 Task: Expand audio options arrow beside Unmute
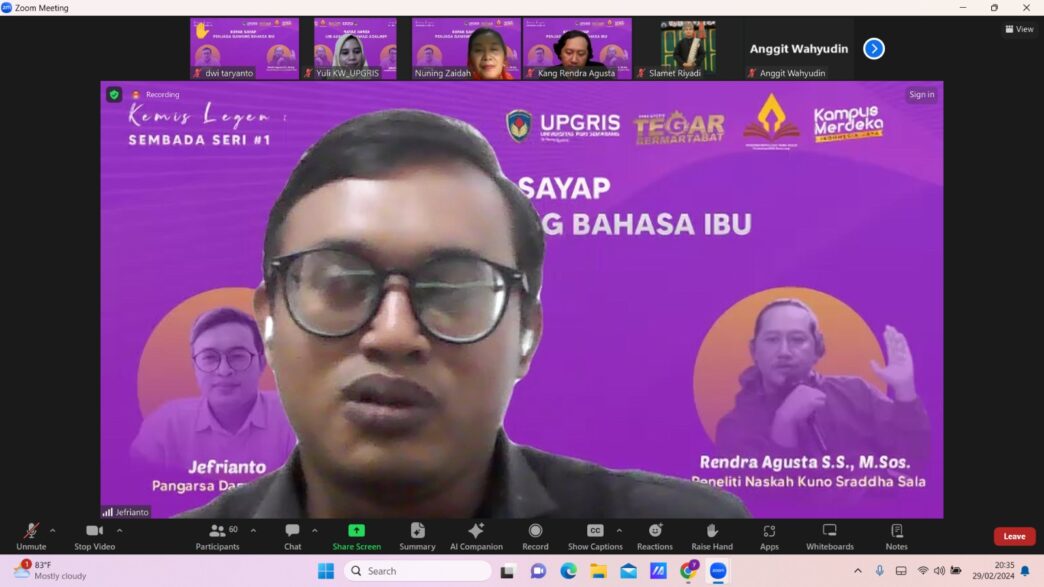pos(53,530)
